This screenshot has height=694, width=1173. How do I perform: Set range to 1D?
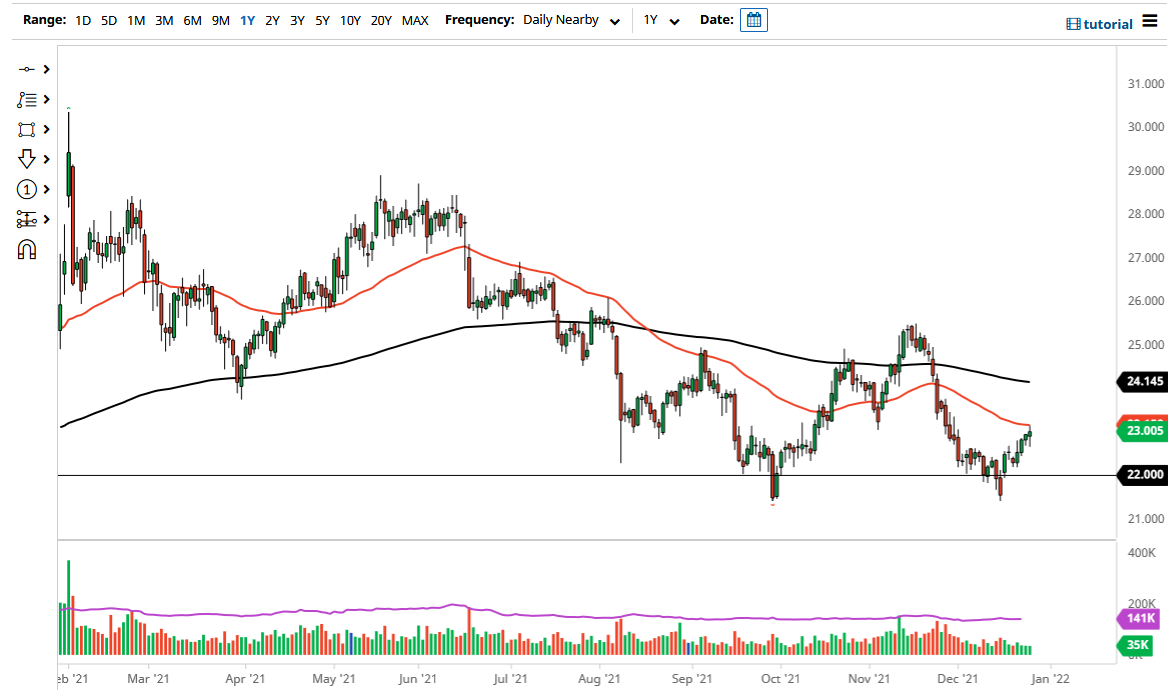click(83, 20)
